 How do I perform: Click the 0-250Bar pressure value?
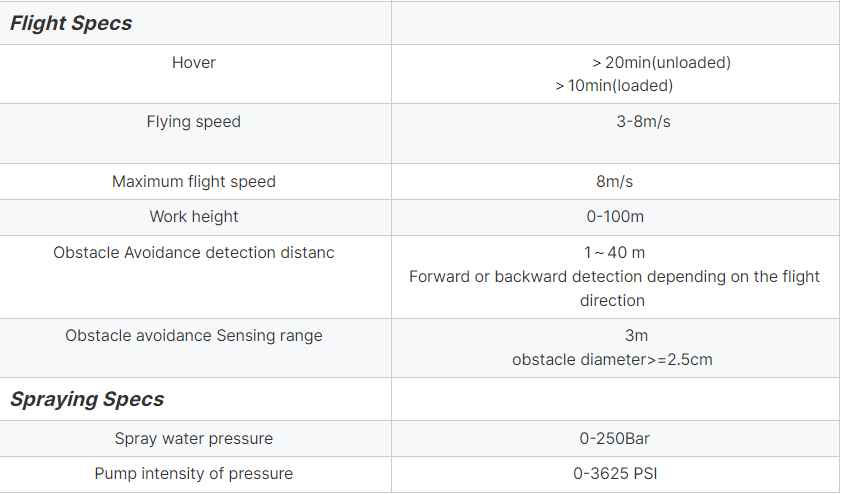point(614,439)
